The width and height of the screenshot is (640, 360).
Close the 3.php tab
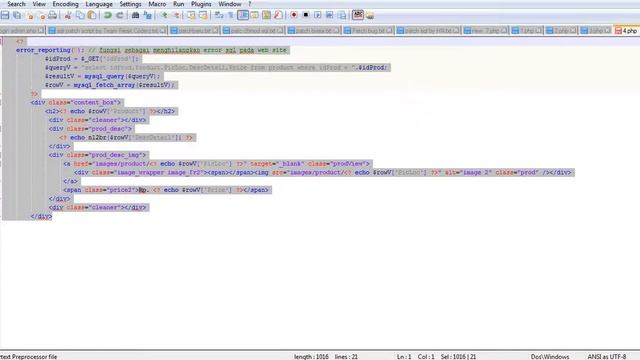pyautogui.click(x=608, y=31)
